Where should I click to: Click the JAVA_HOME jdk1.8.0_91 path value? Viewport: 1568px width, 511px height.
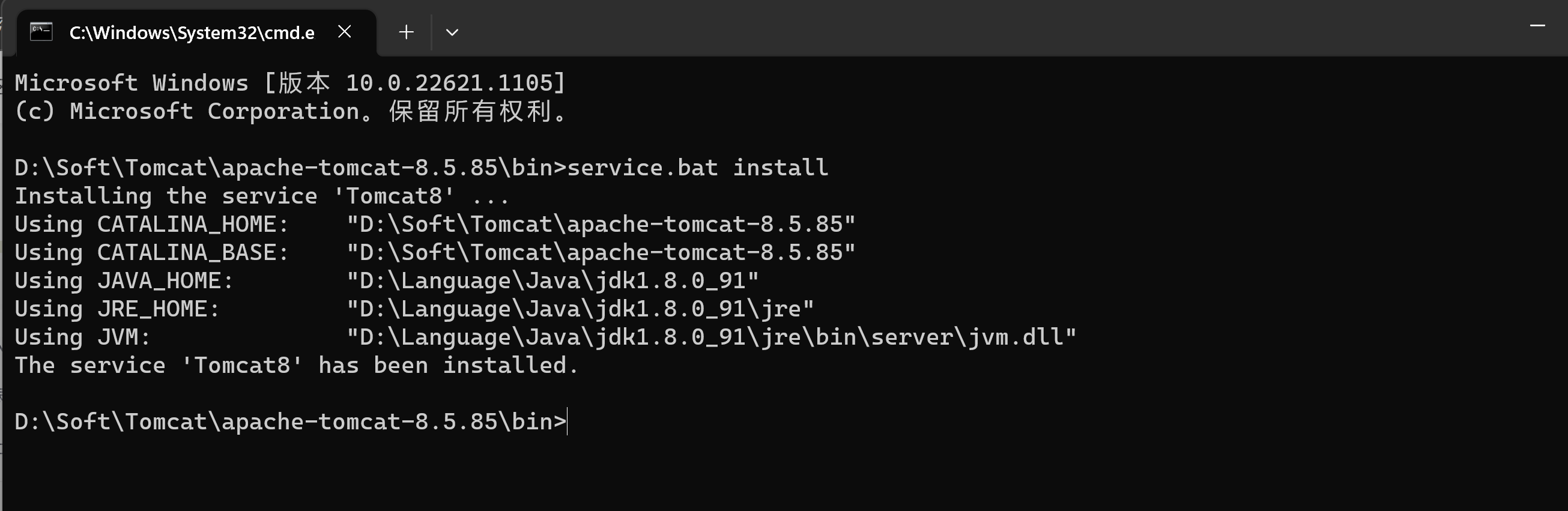point(552,280)
